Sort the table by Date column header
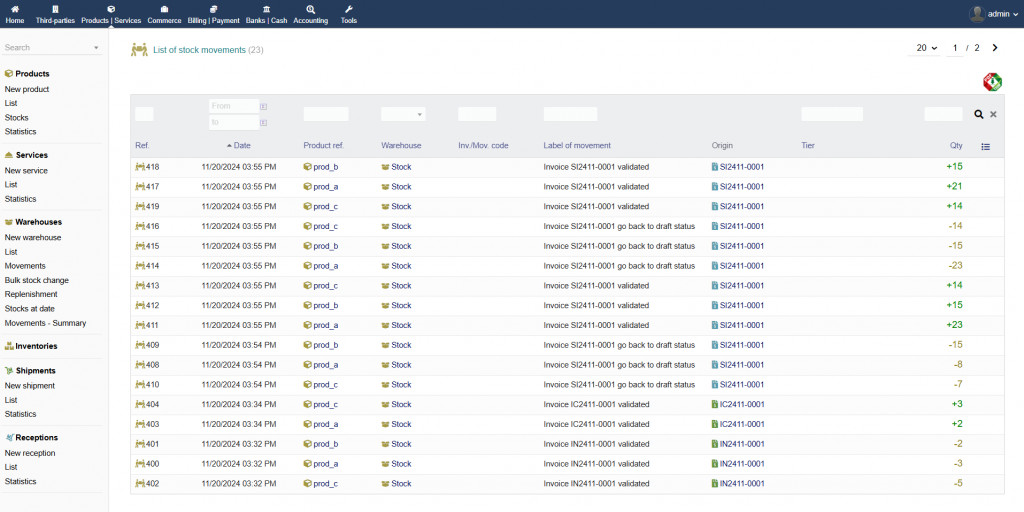 coord(242,146)
